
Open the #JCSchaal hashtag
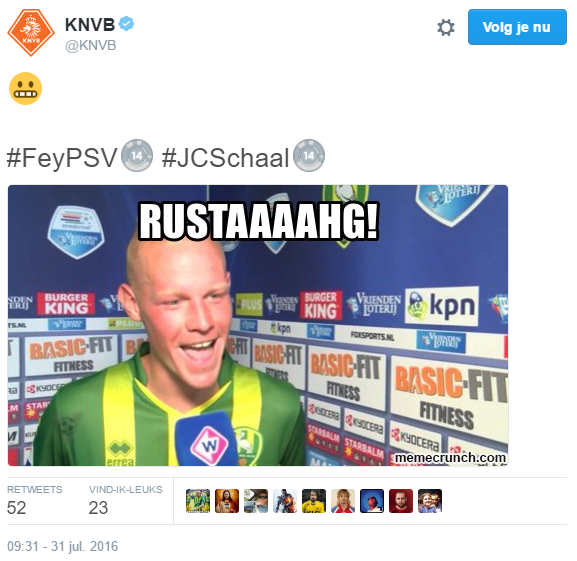click(226, 158)
